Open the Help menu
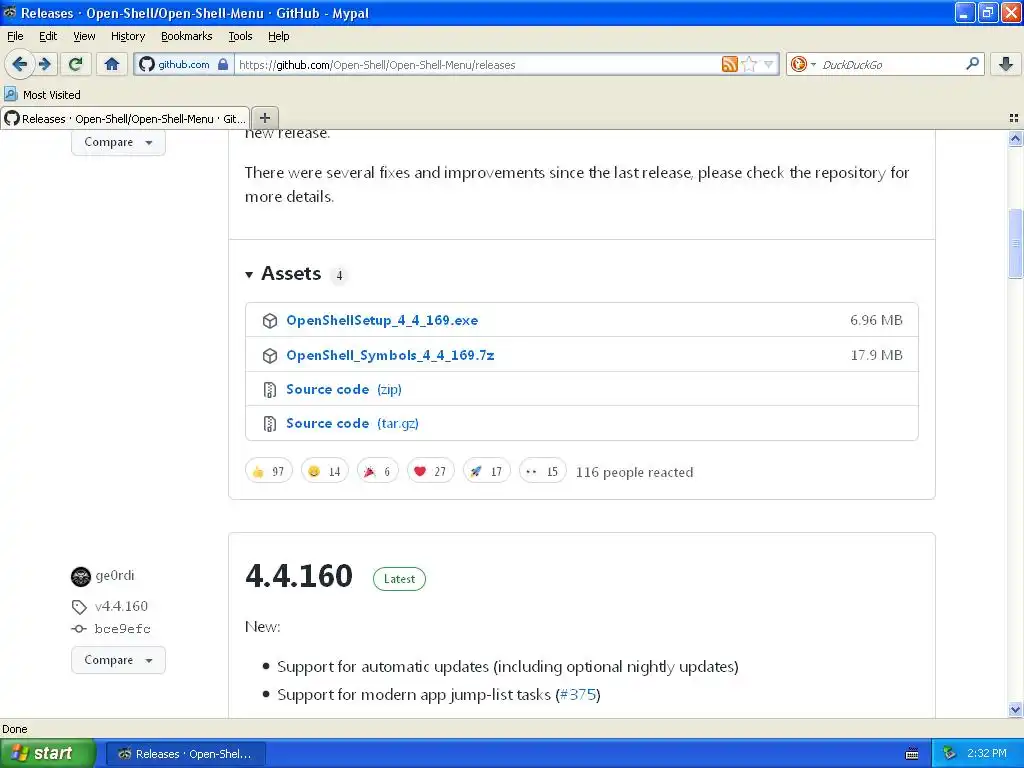The height and width of the screenshot is (768, 1024). point(278,36)
